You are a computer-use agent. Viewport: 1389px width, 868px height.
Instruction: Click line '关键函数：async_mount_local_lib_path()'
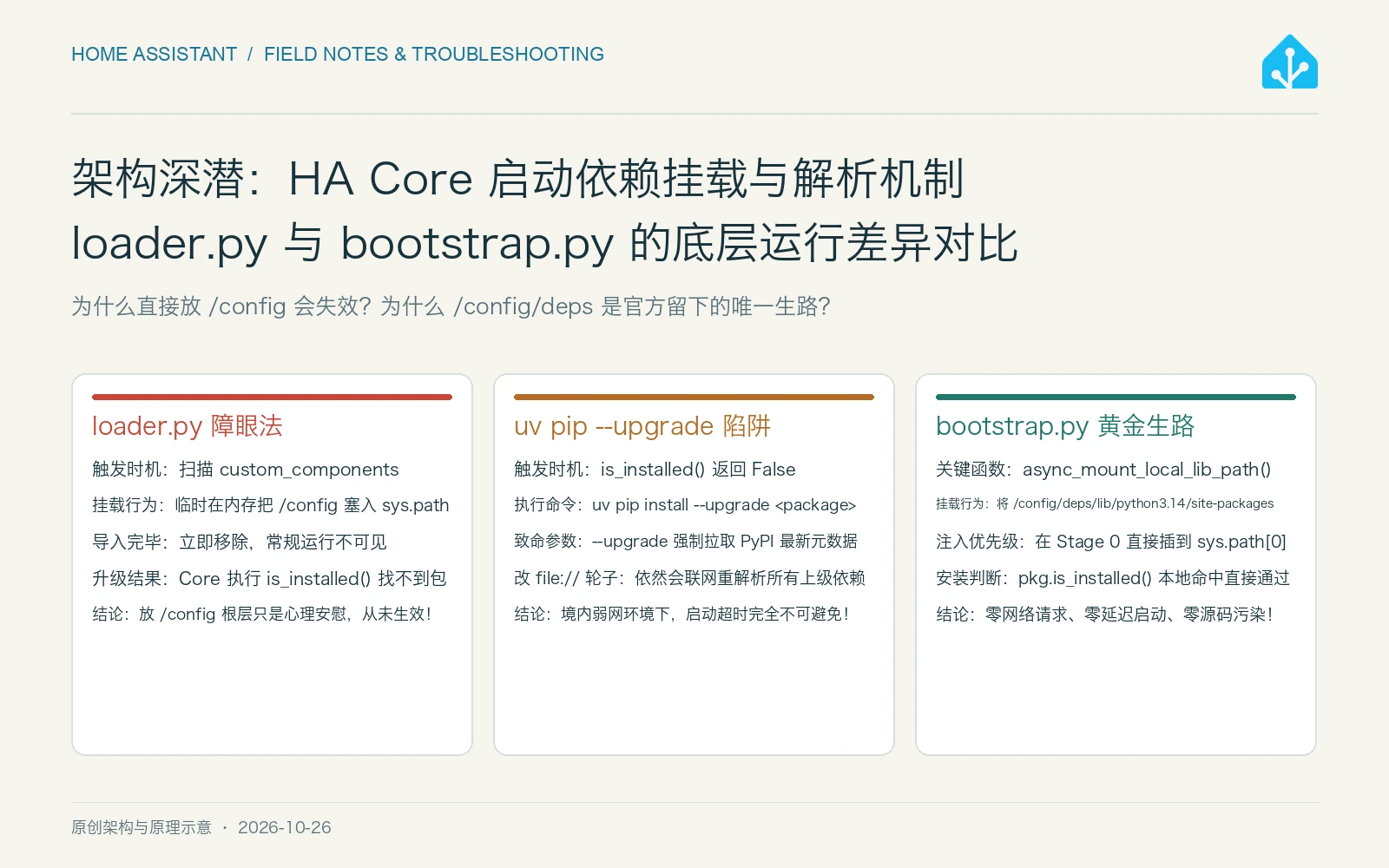1103,470
